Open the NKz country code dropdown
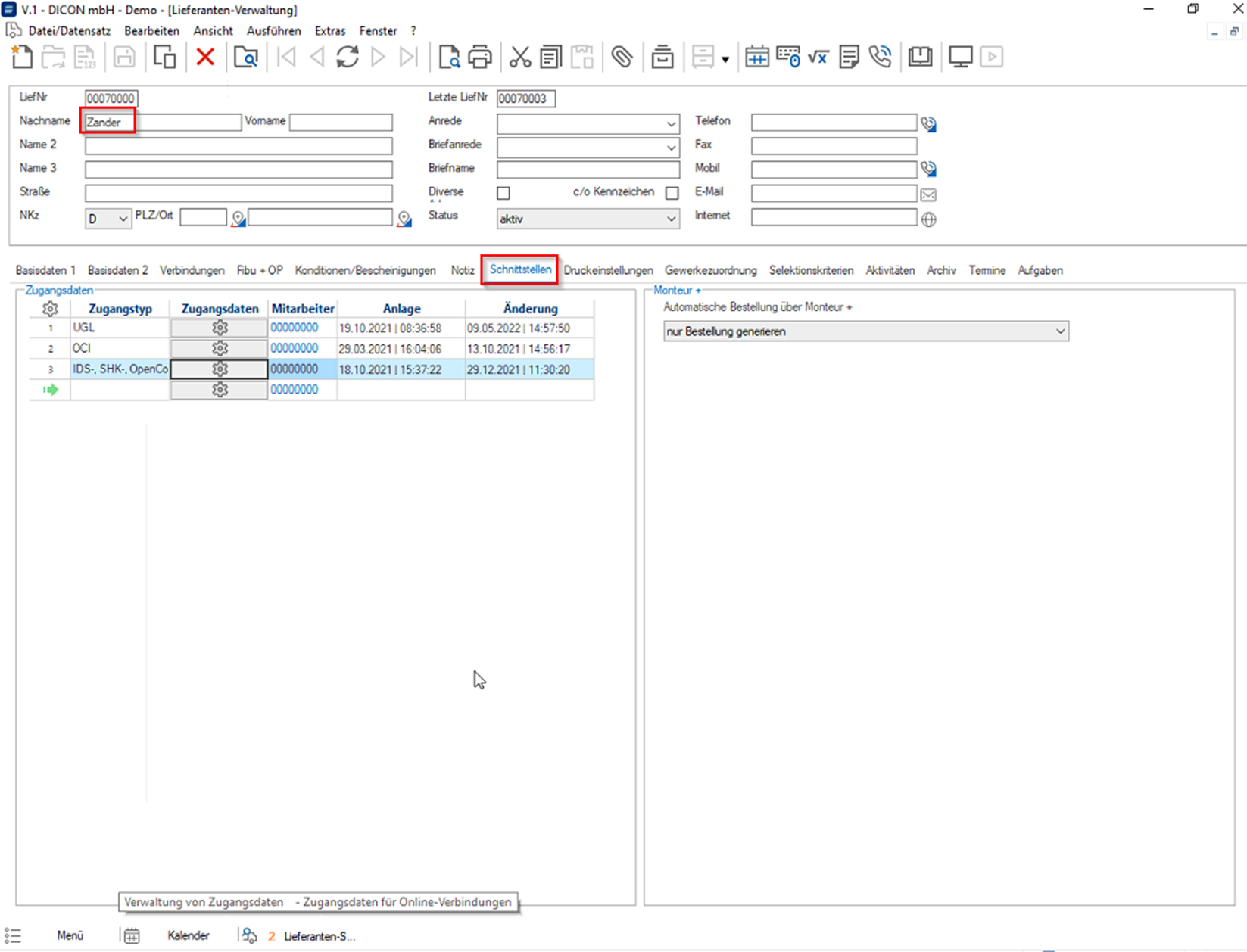 pos(122,219)
